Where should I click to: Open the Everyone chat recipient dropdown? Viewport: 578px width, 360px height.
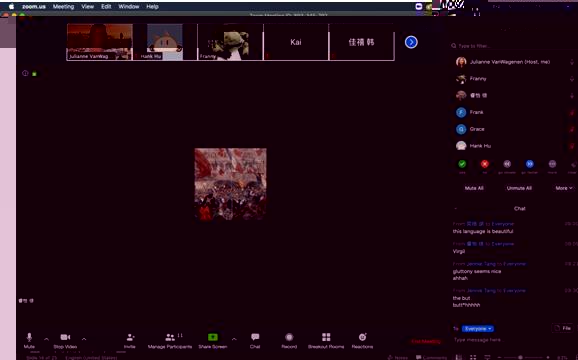click(x=478, y=329)
